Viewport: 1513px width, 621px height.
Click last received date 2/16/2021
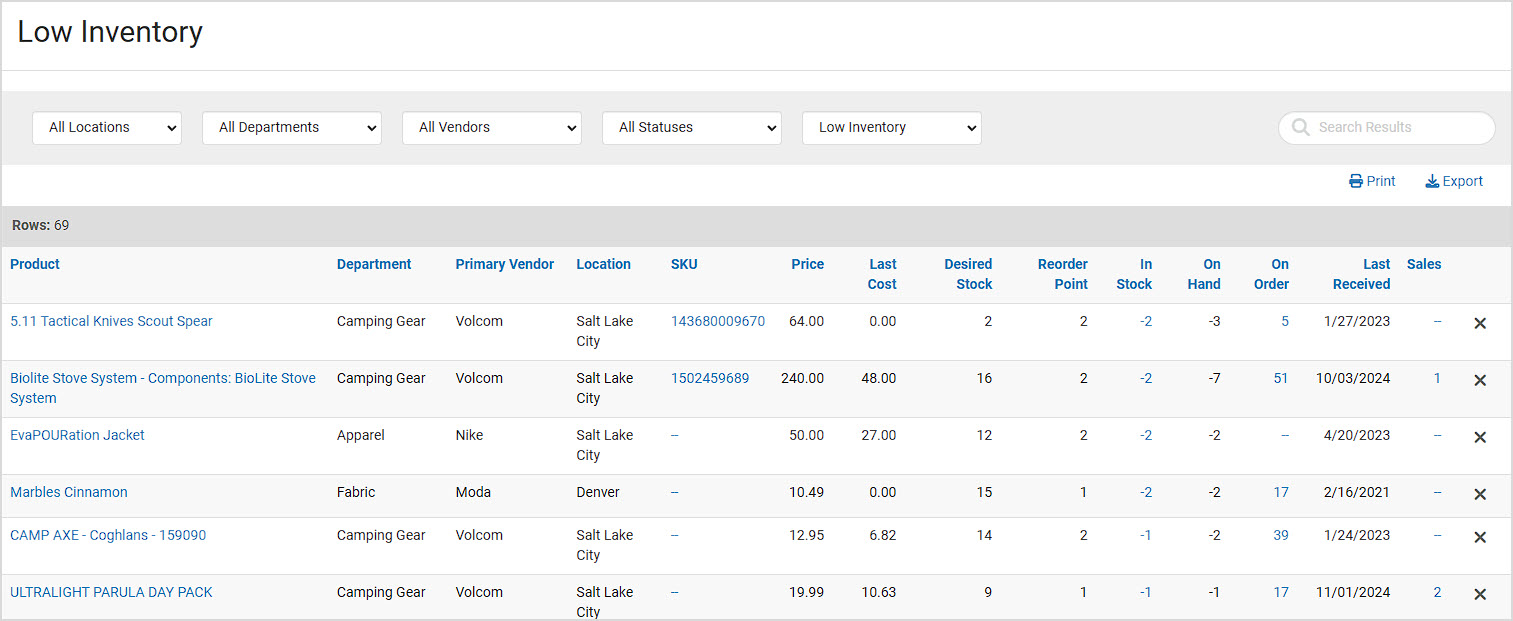(x=1358, y=492)
